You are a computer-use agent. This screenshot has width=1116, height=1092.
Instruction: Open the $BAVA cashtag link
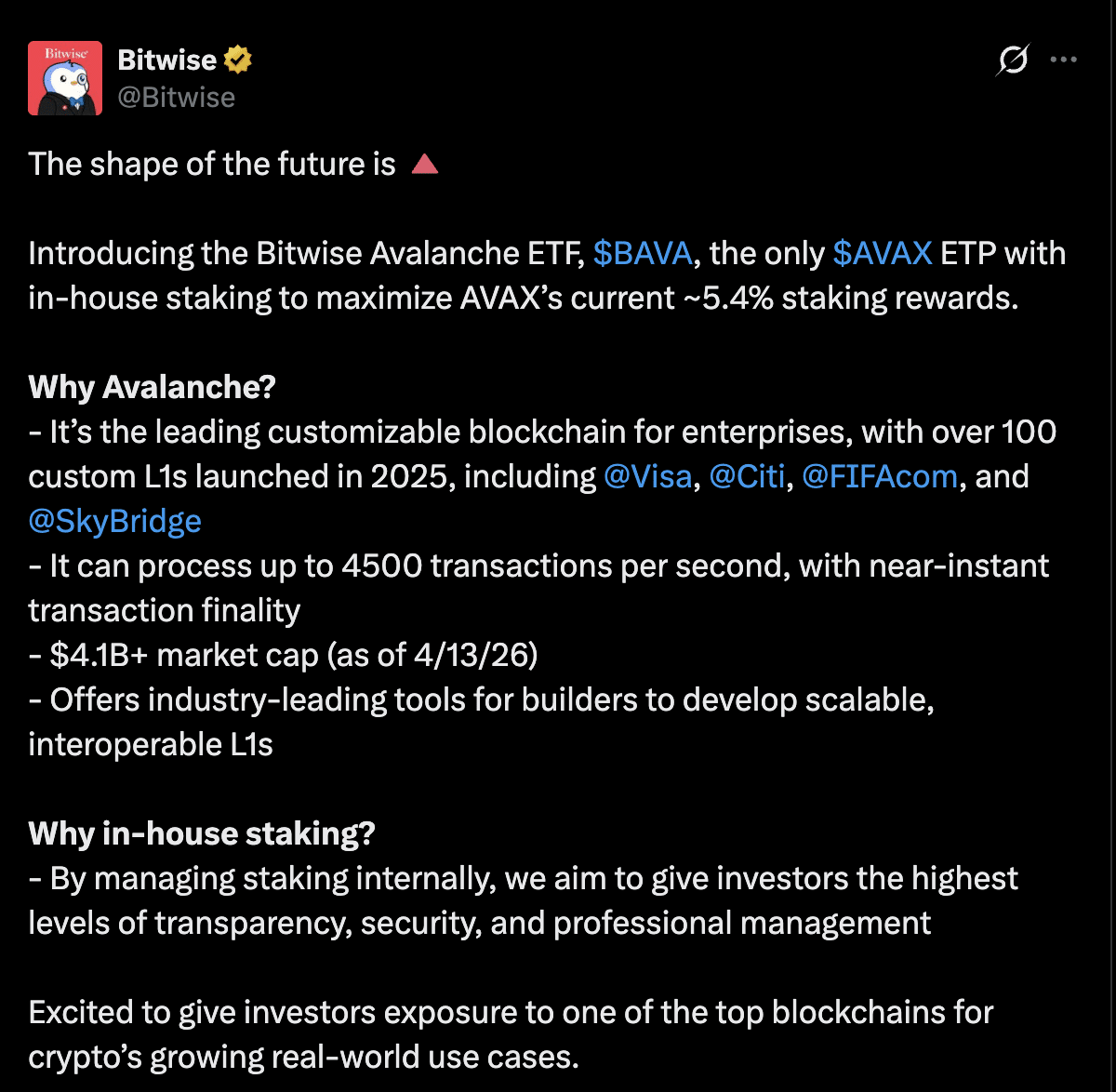coord(642,253)
